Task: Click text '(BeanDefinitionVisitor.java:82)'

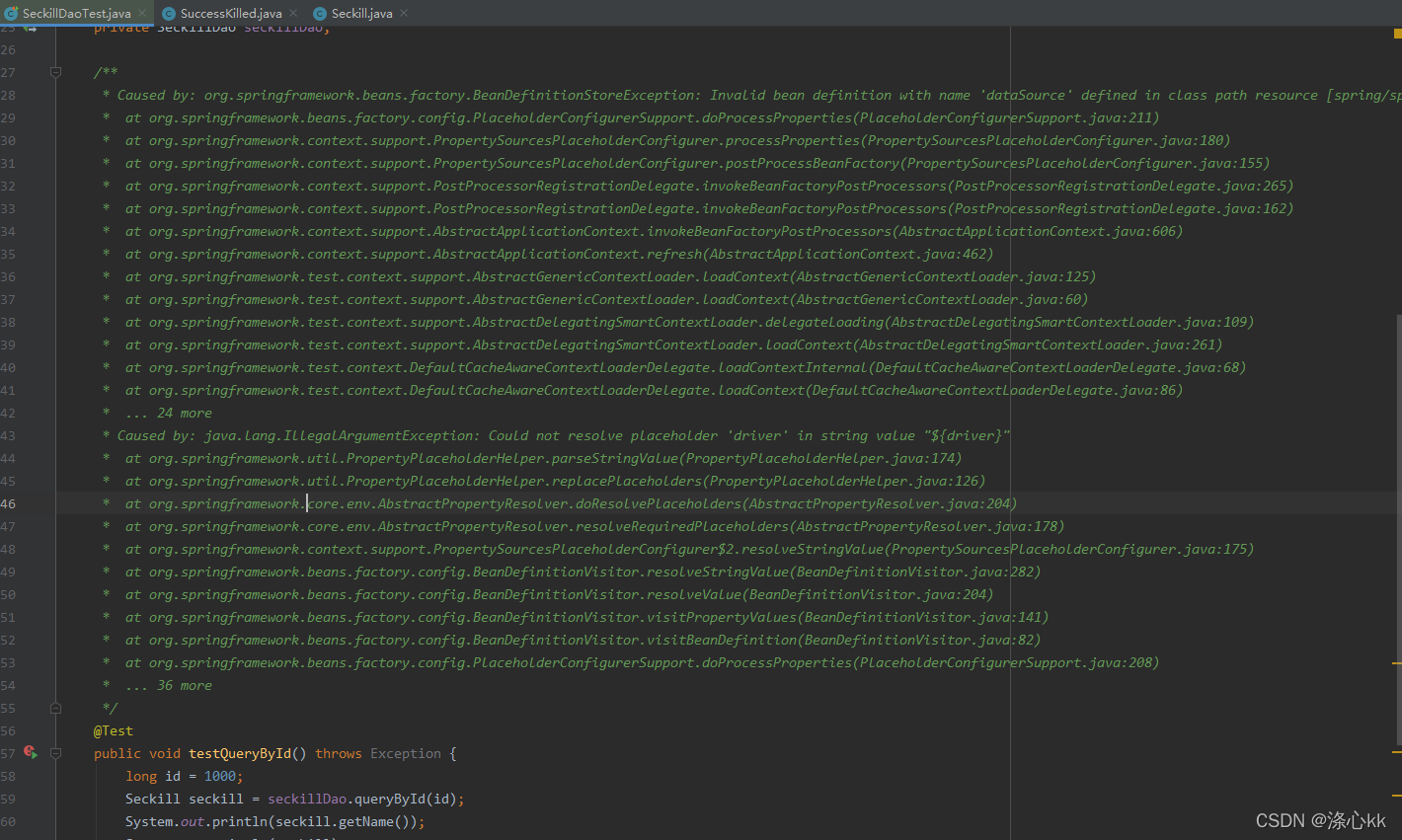Action: tap(919, 640)
